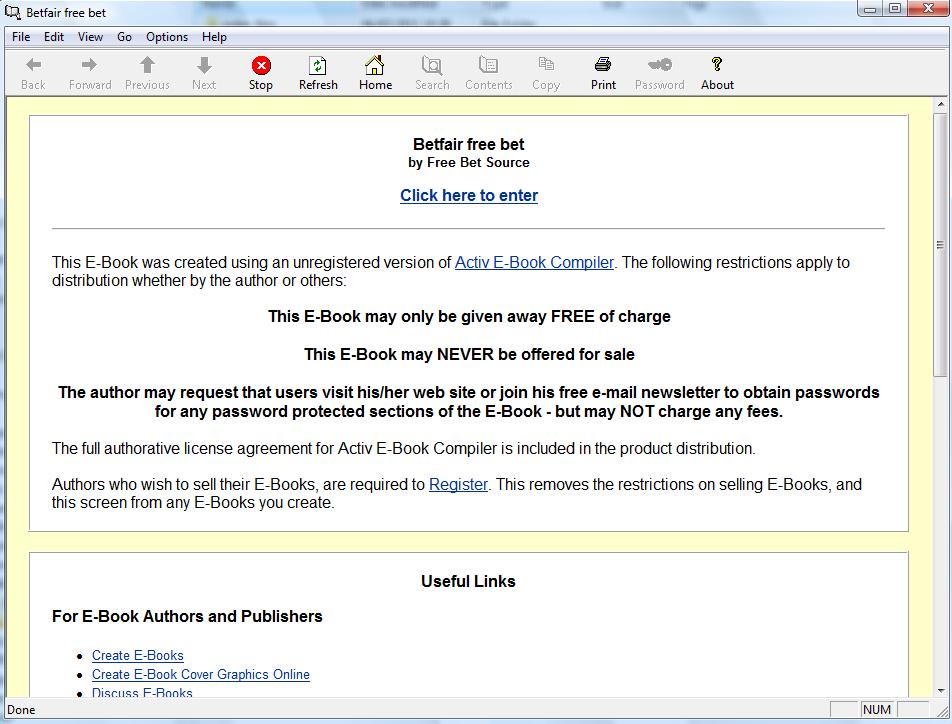Click the e-book app icon in title bar
The width and height of the screenshot is (952, 724).
(x=12, y=12)
